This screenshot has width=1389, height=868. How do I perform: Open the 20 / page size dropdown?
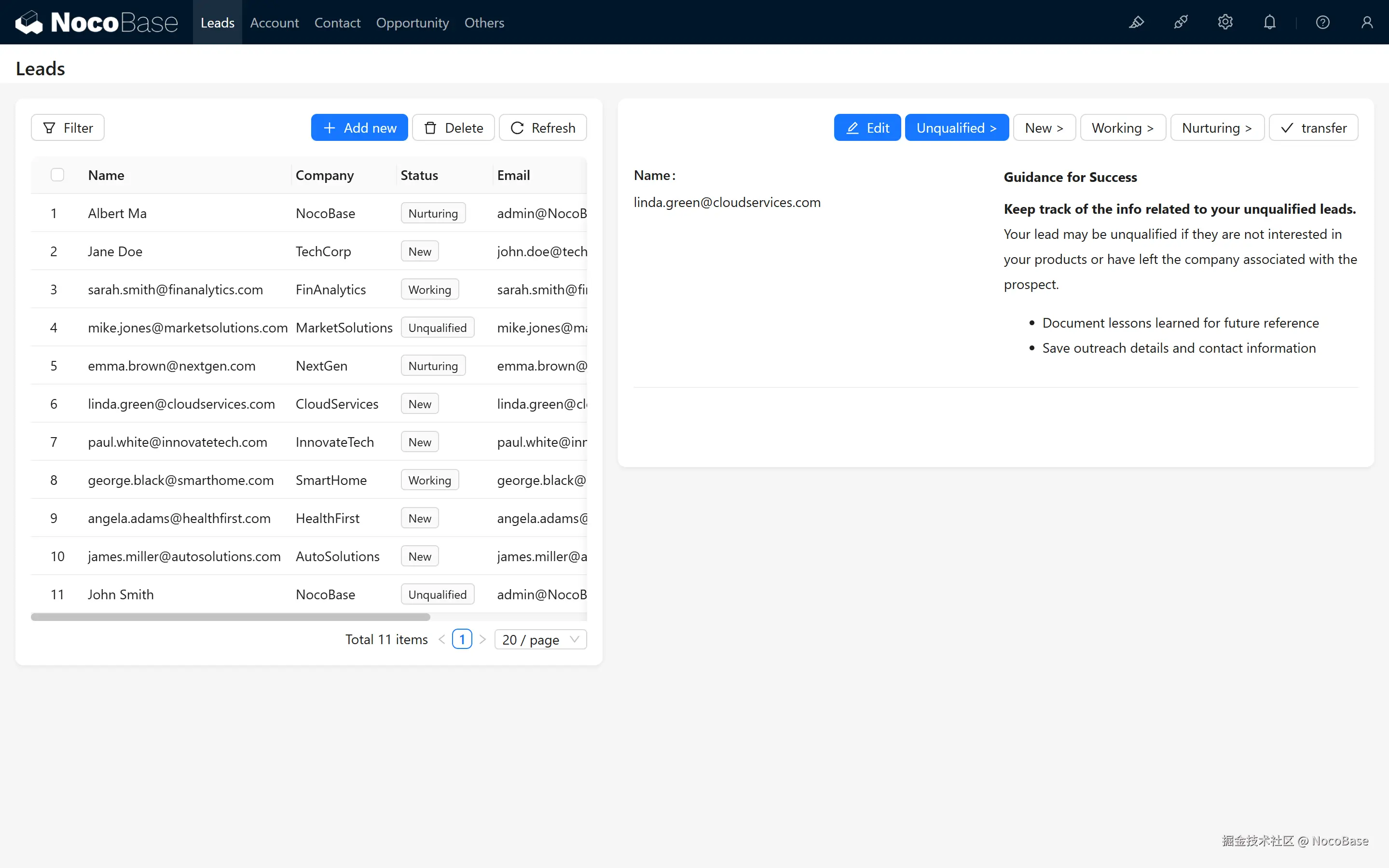pyautogui.click(x=540, y=639)
